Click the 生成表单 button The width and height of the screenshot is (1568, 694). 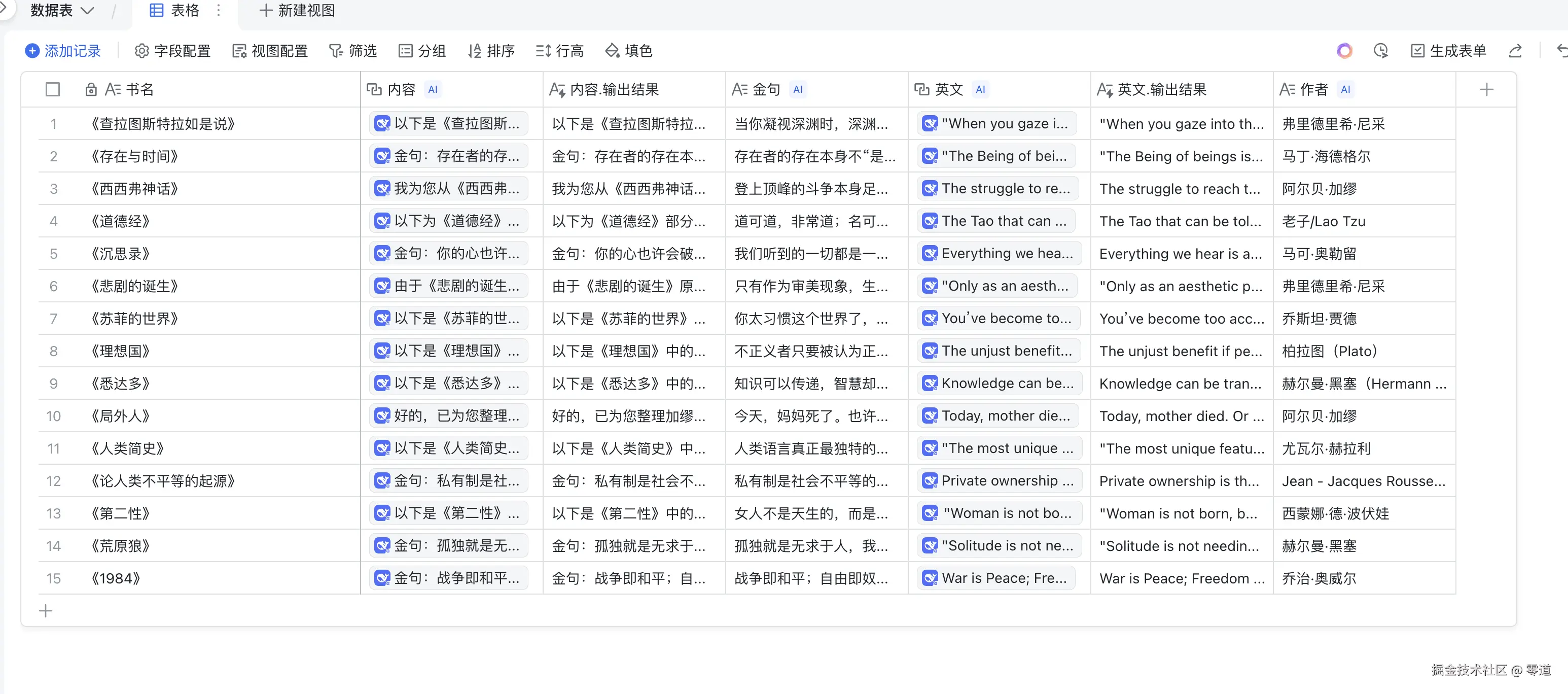1448,51
